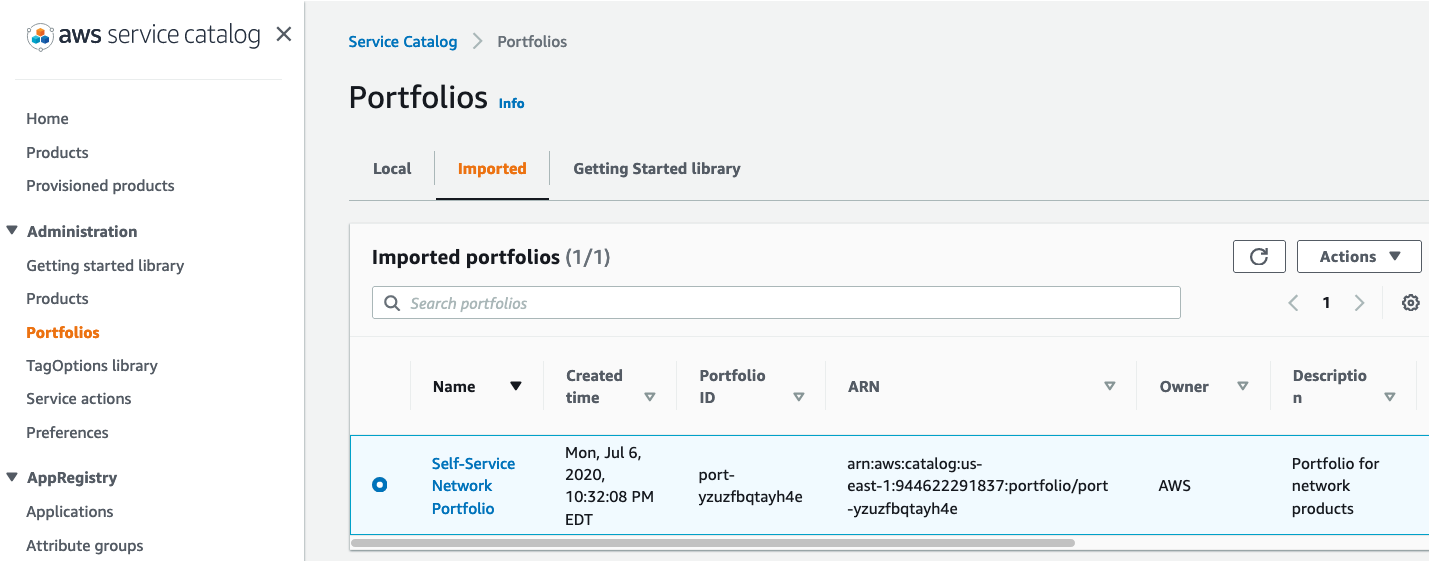The image size is (1429, 561).
Task: Collapse the Administration section
Action: click(x=12, y=231)
